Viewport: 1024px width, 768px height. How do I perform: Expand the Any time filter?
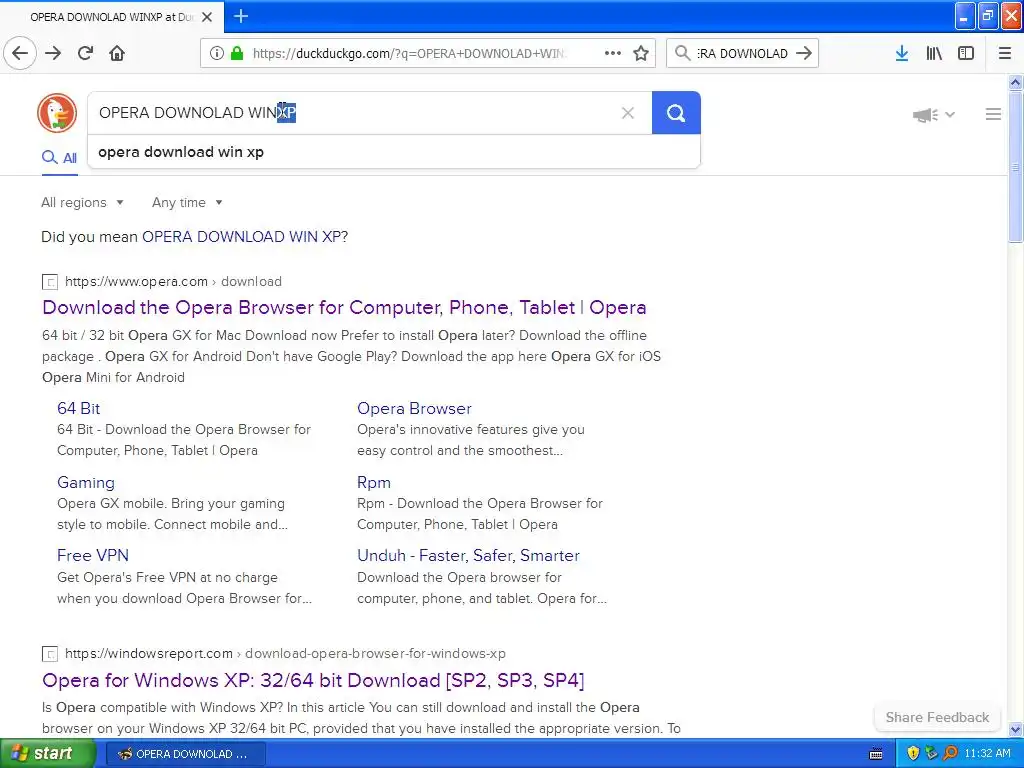(187, 202)
